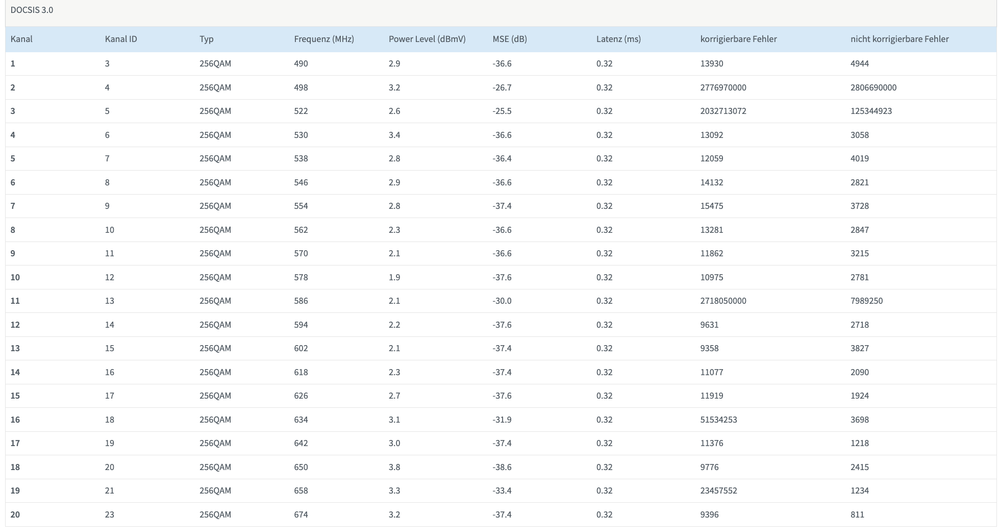Click the 51534253 correctable errors cell
The height and width of the screenshot is (532, 999).
click(x=718, y=420)
